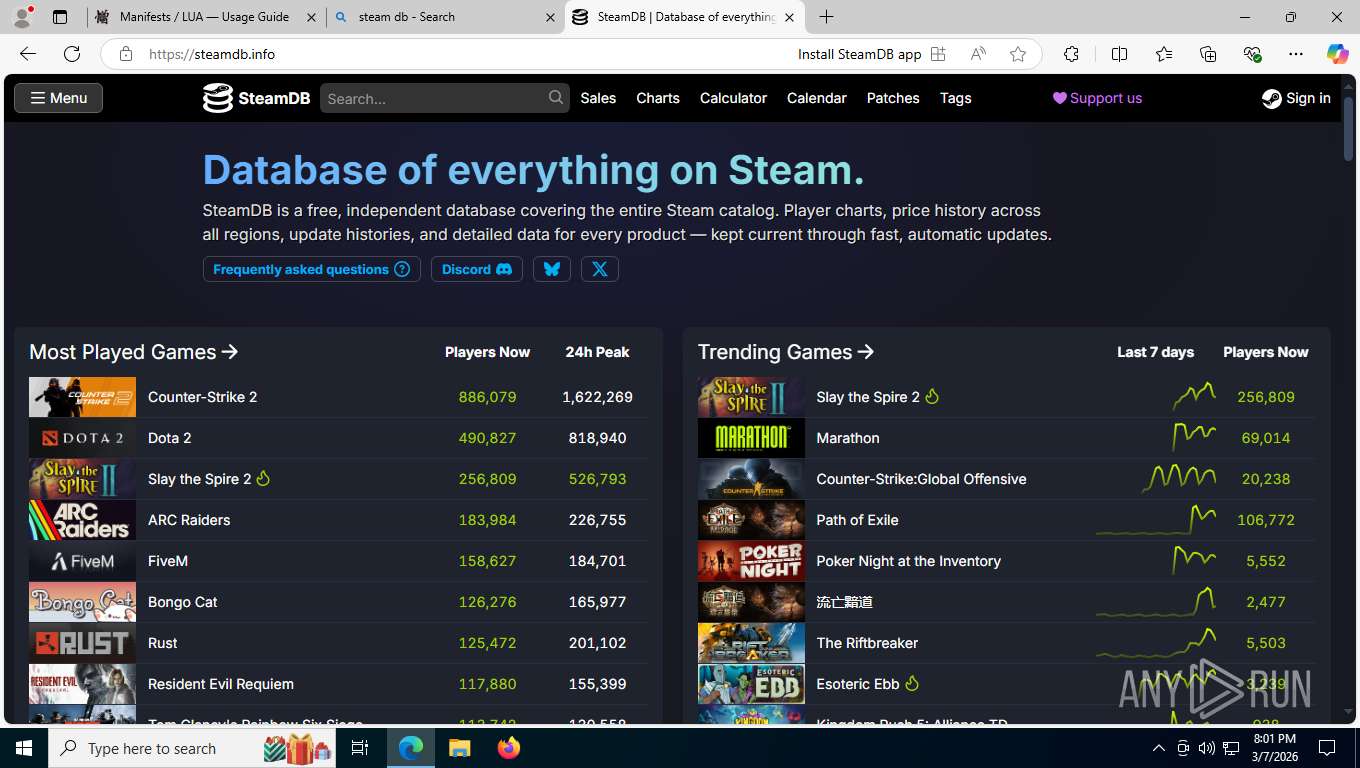This screenshot has width=1360, height=768.
Task: Click the browser Back arrow
Action: (x=28, y=54)
